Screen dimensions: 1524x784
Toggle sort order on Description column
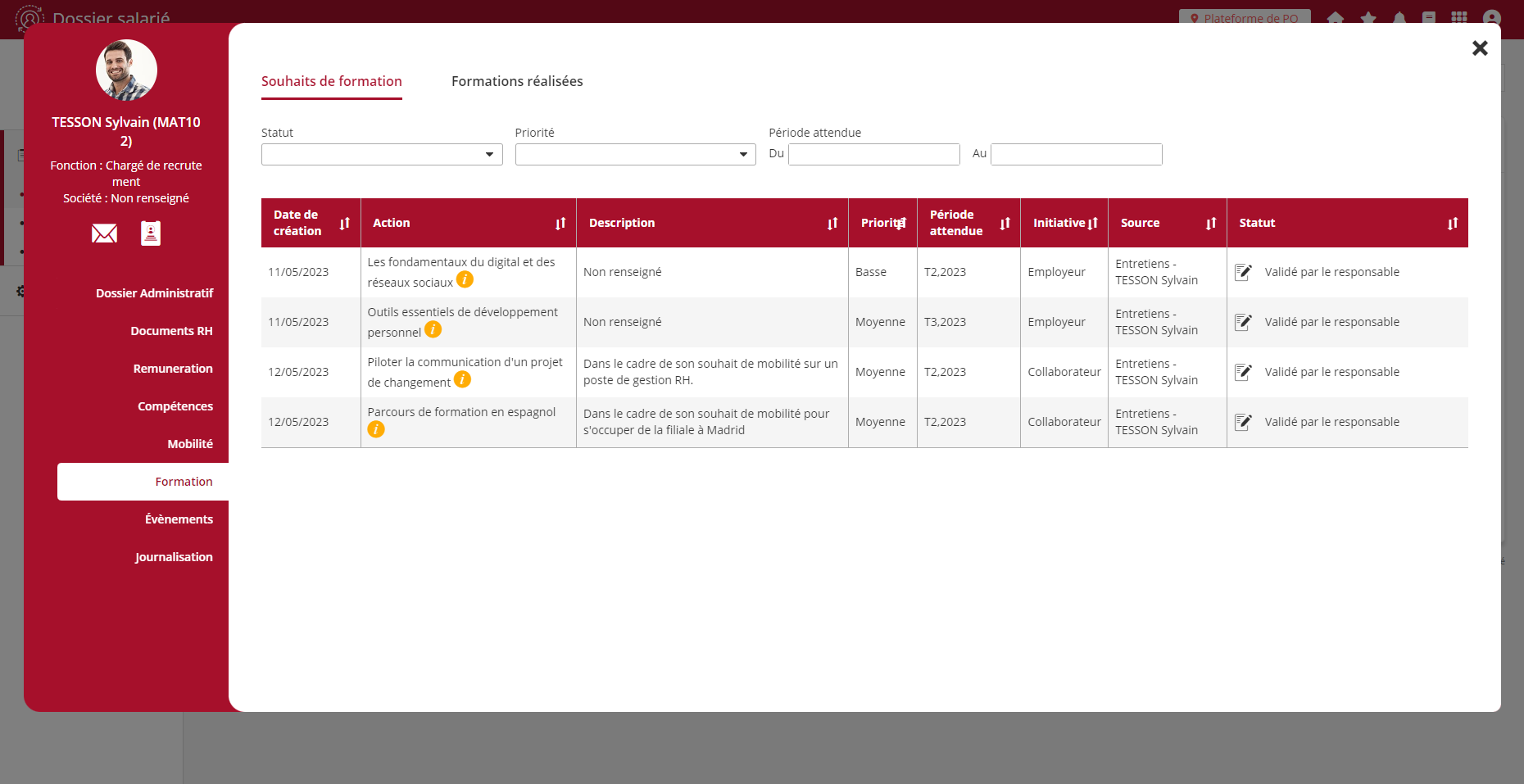[x=832, y=224]
